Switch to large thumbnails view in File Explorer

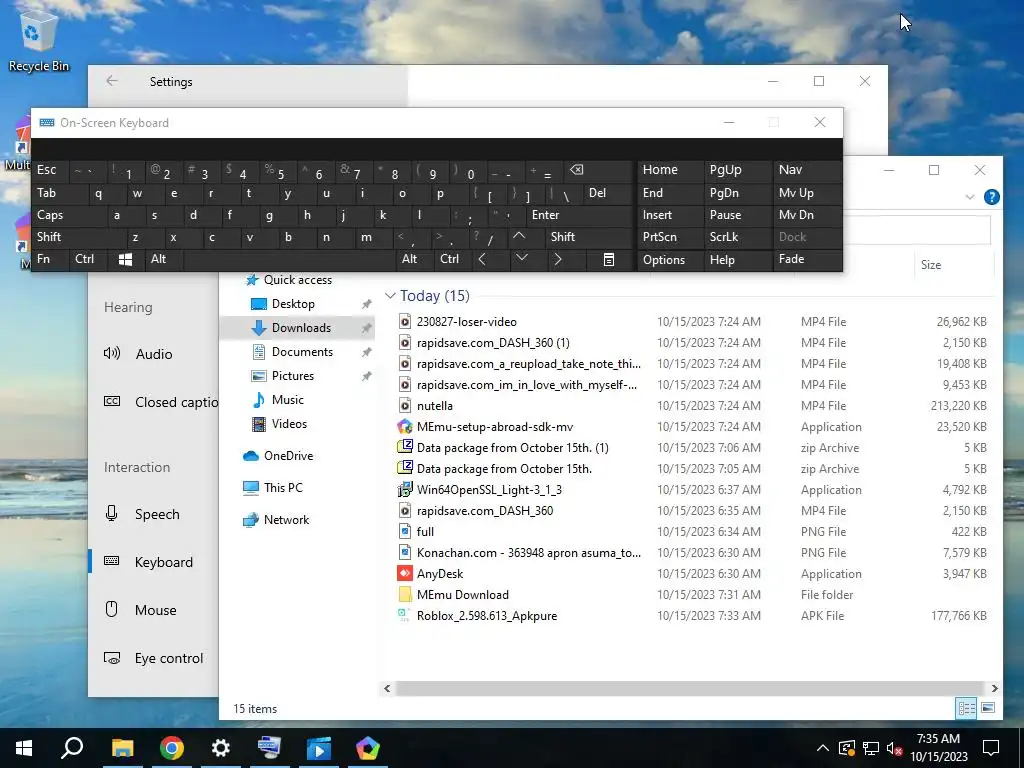[988, 708]
